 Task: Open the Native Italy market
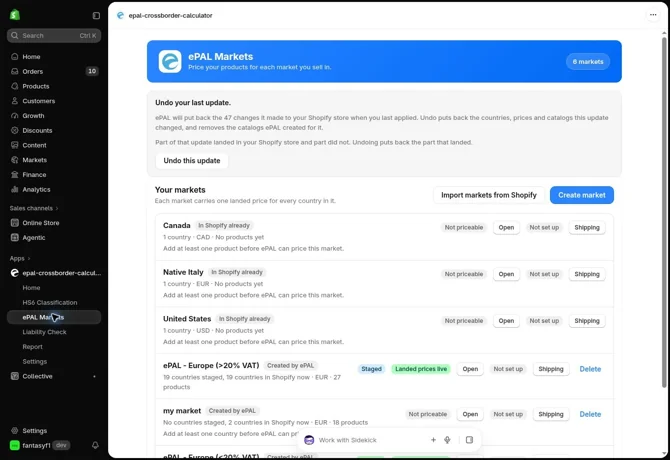pos(506,274)
